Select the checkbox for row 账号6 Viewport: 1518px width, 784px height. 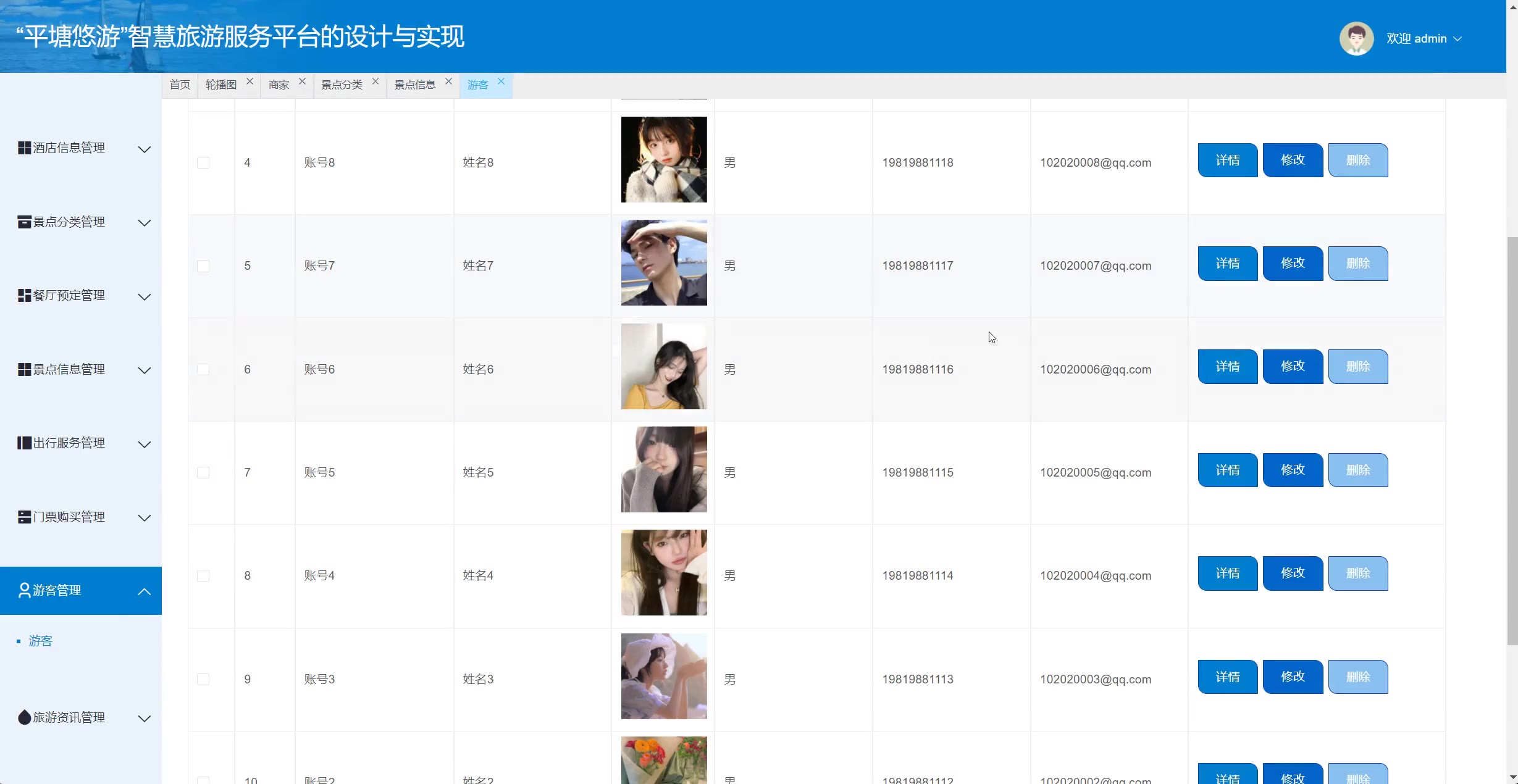(203, 369)
